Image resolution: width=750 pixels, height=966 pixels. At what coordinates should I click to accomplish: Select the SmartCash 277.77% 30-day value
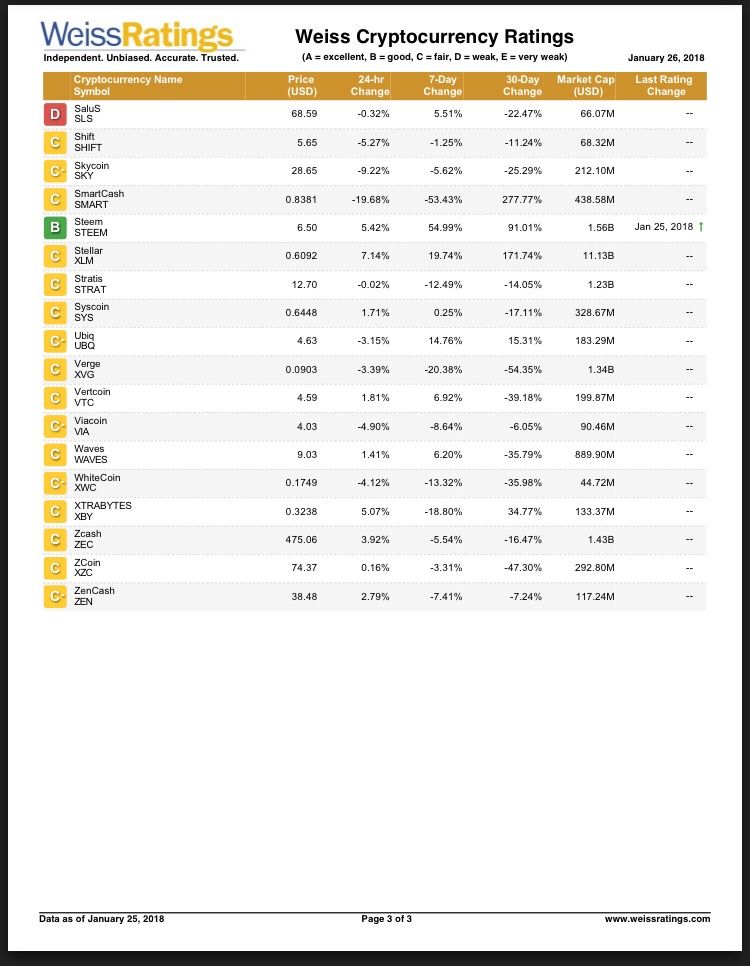coord(521,200)
